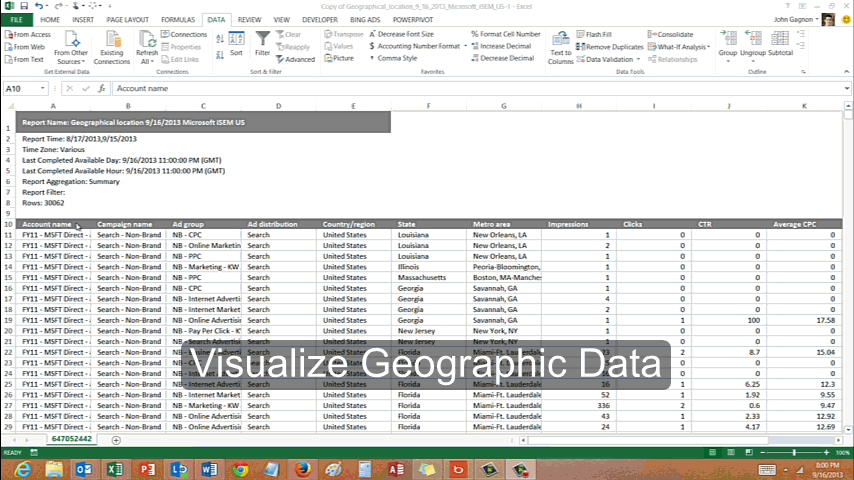Open Consolidate tool

670,34
